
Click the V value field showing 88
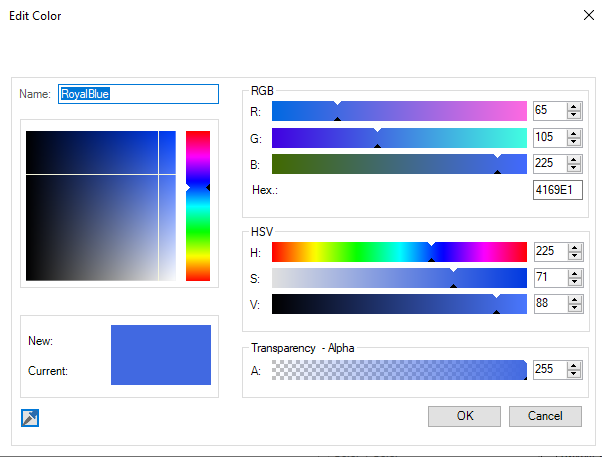tap(551, 304)
